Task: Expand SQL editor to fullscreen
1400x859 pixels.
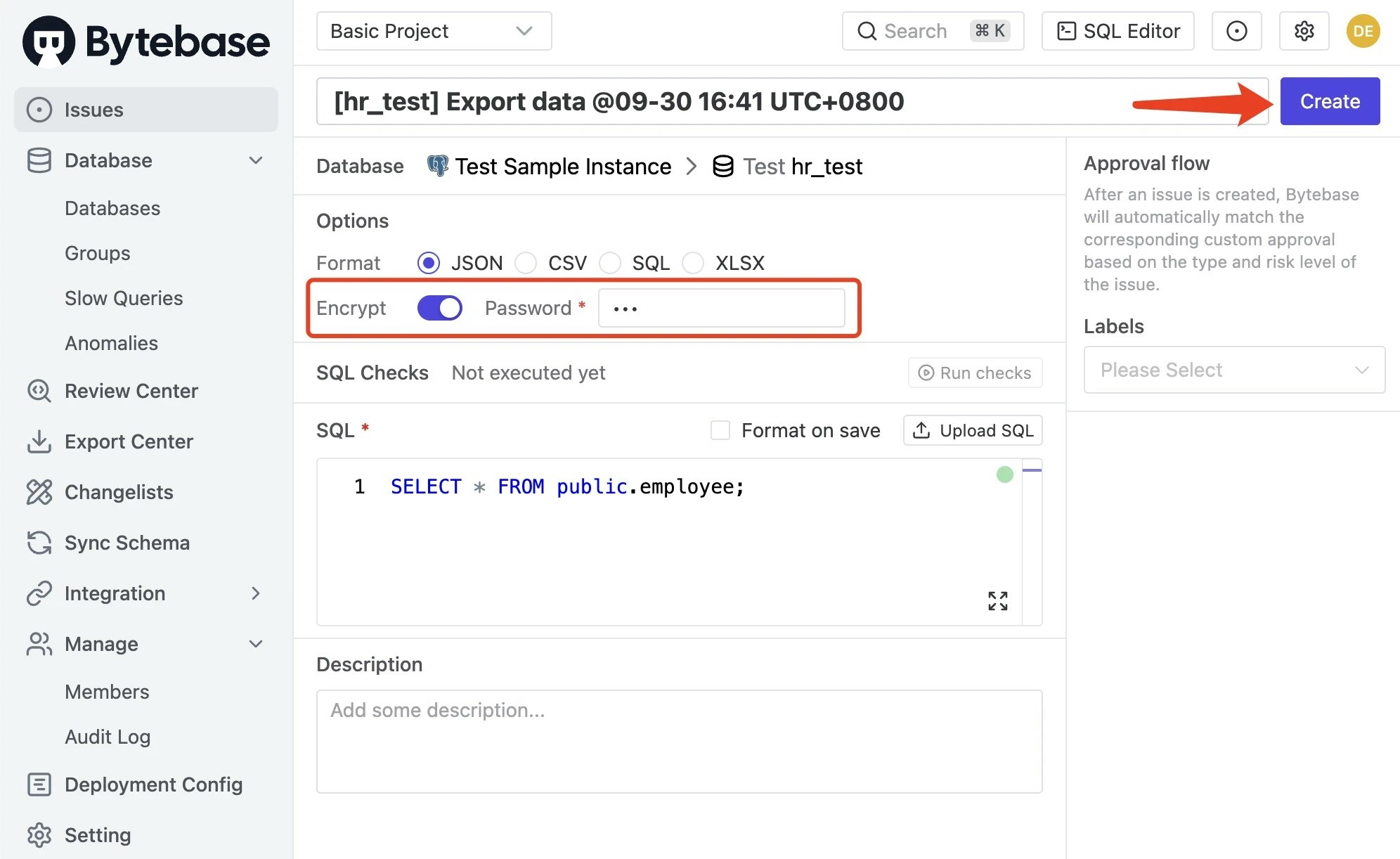Action: tap(997, 600)
